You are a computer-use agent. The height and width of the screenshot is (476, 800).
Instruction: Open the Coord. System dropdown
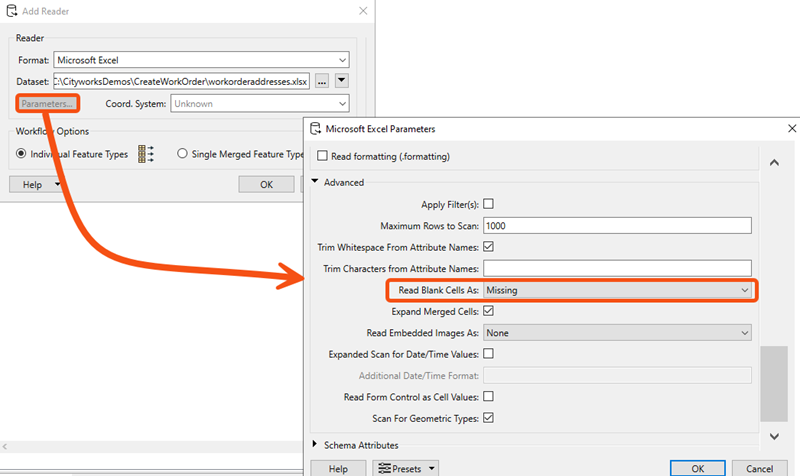point(260,104)
